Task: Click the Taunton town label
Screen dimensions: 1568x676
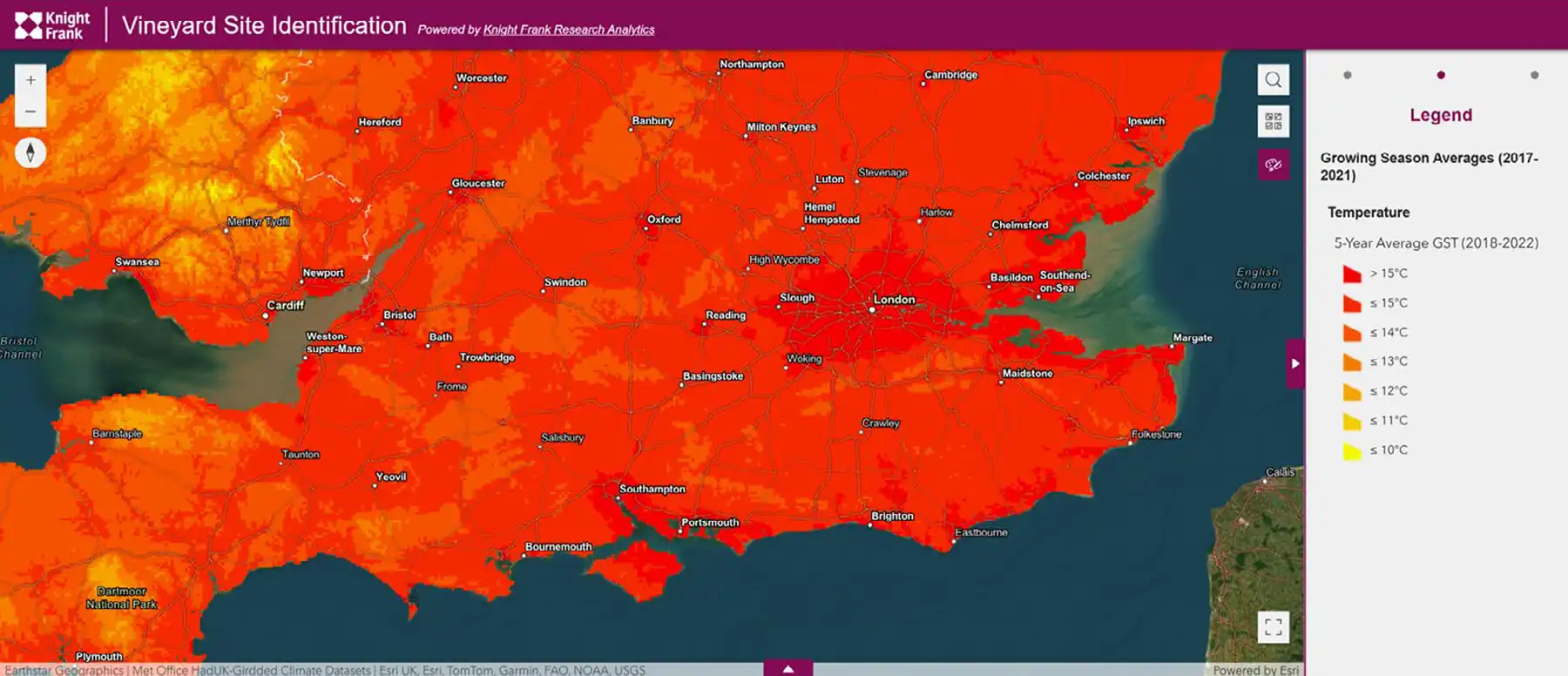Action: tap(301, 455)
